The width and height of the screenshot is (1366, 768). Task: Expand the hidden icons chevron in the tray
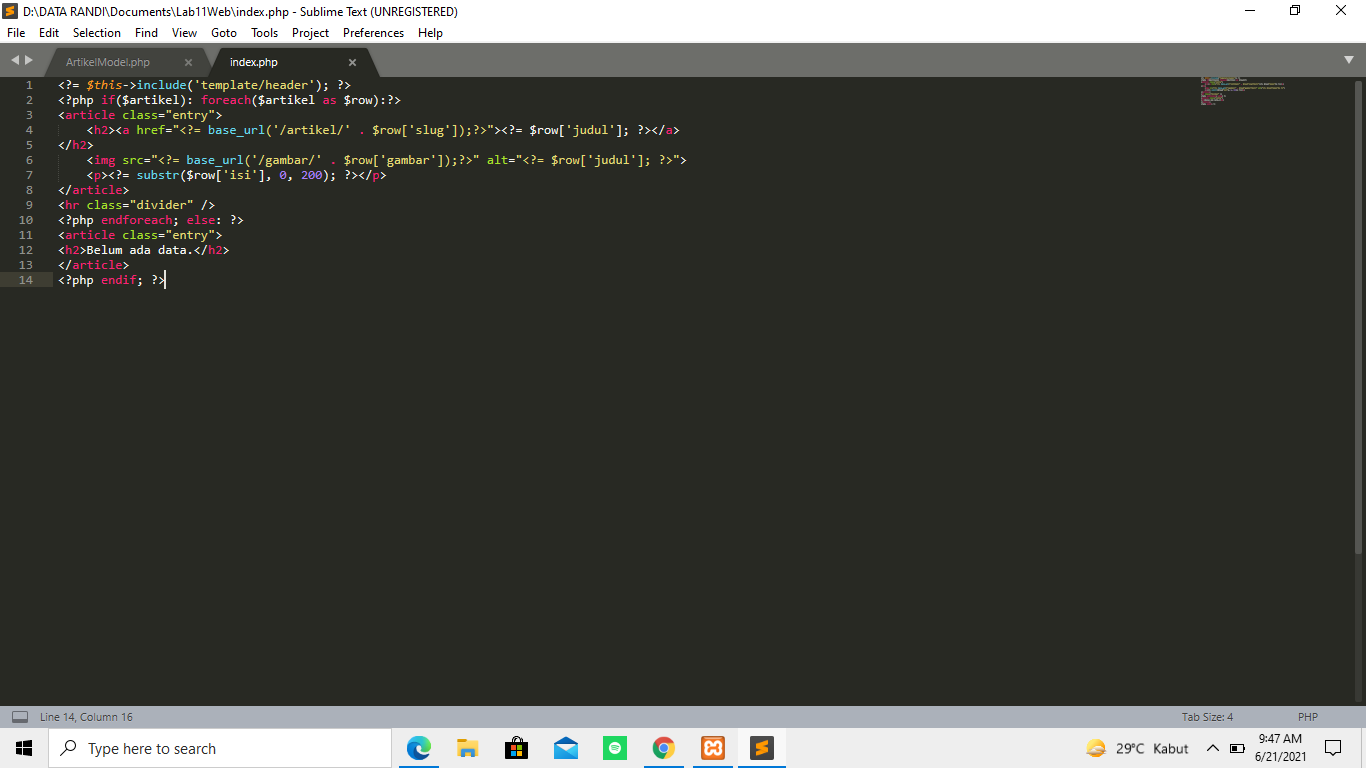pyautogui.click(x=1211, y=748)
